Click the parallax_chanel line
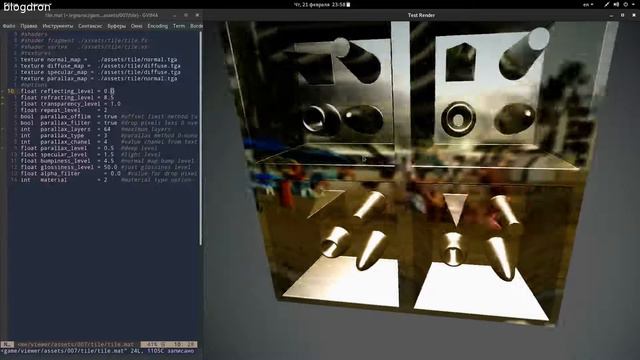640x360 pixels. [x=109, y=142]
